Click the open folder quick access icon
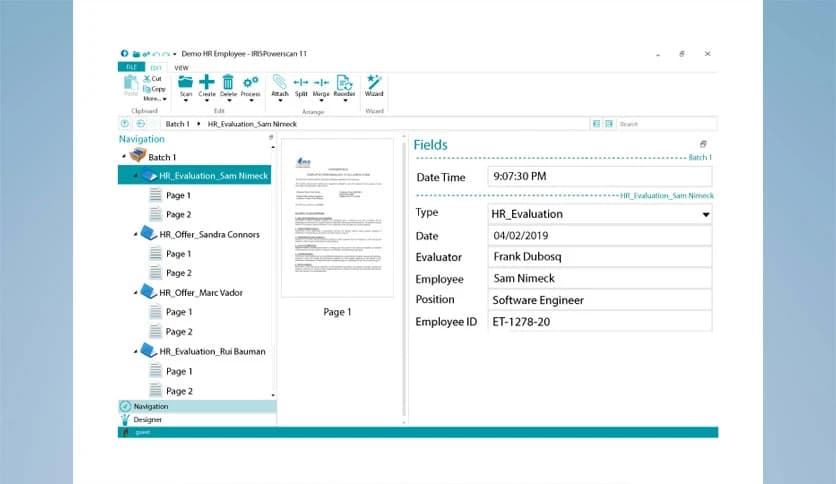 pos(136,54)
